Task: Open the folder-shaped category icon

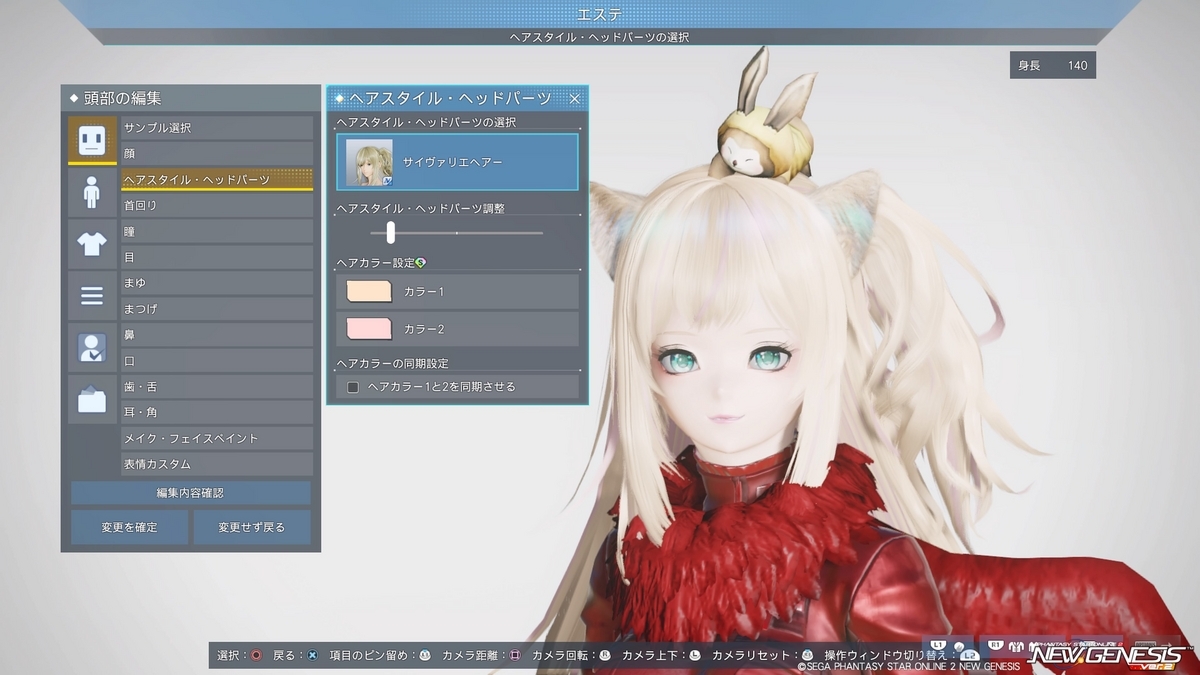Action: click(92, 400)
